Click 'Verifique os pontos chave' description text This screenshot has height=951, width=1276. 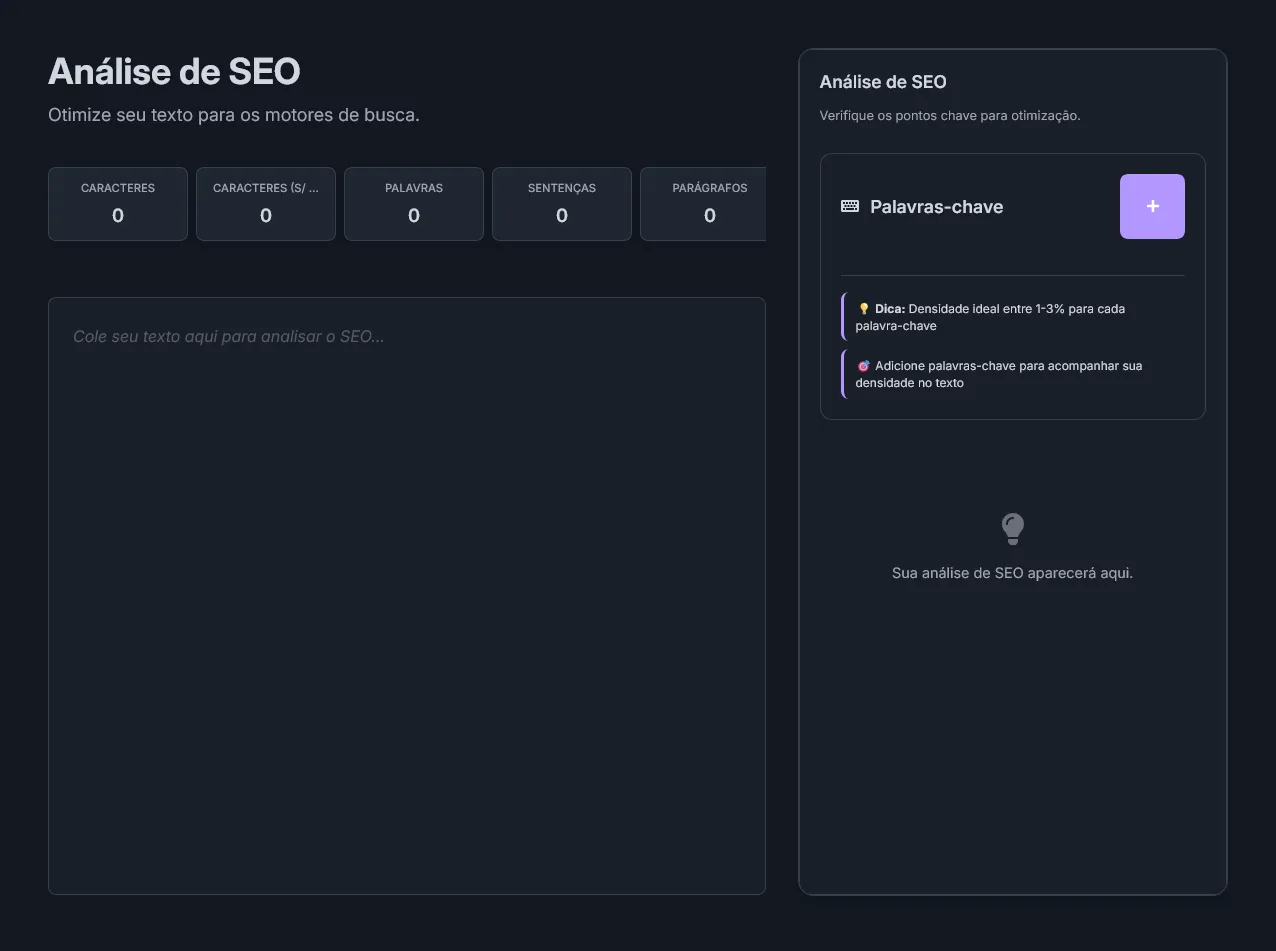[950, 116]
